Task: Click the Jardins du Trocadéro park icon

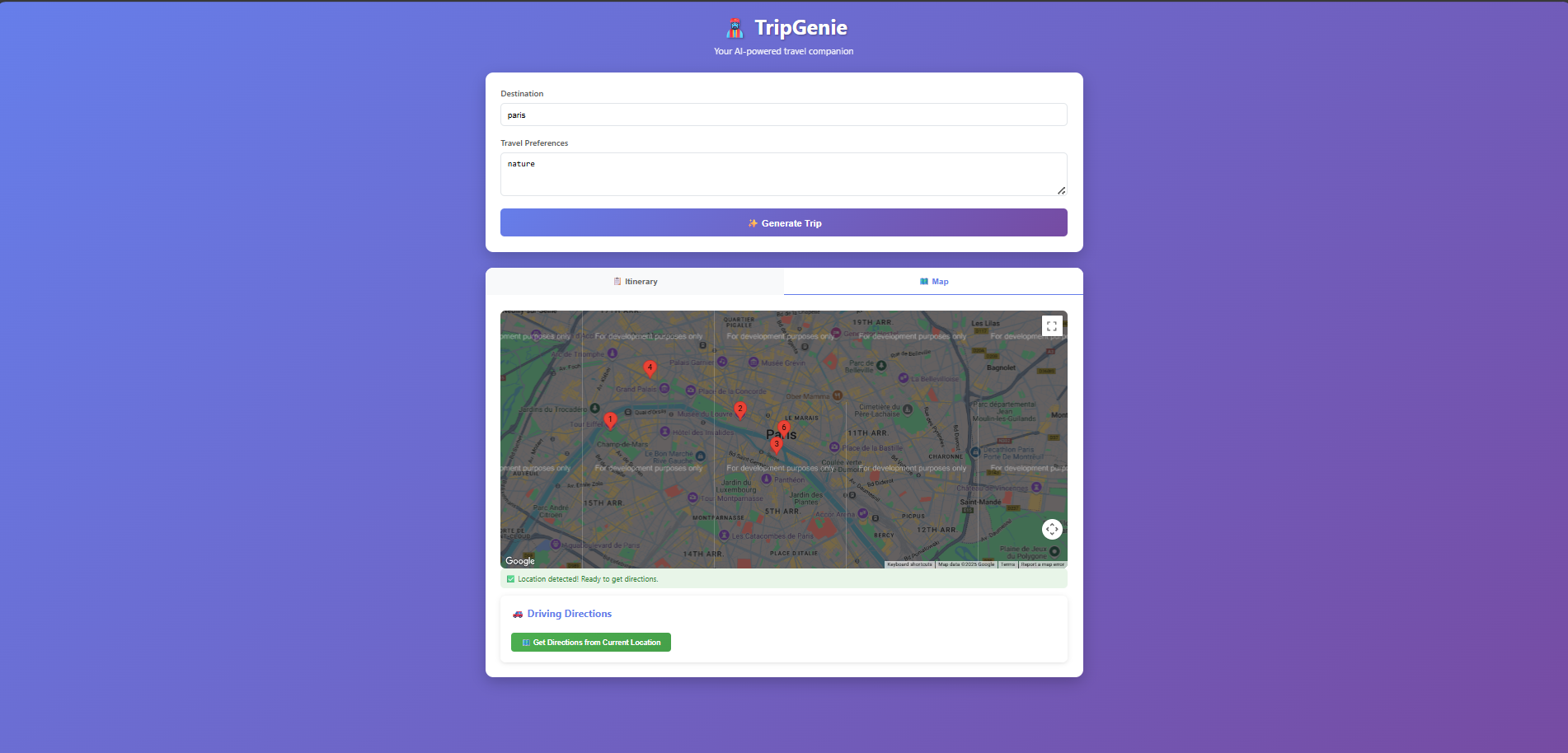Action: click(595, 409)
